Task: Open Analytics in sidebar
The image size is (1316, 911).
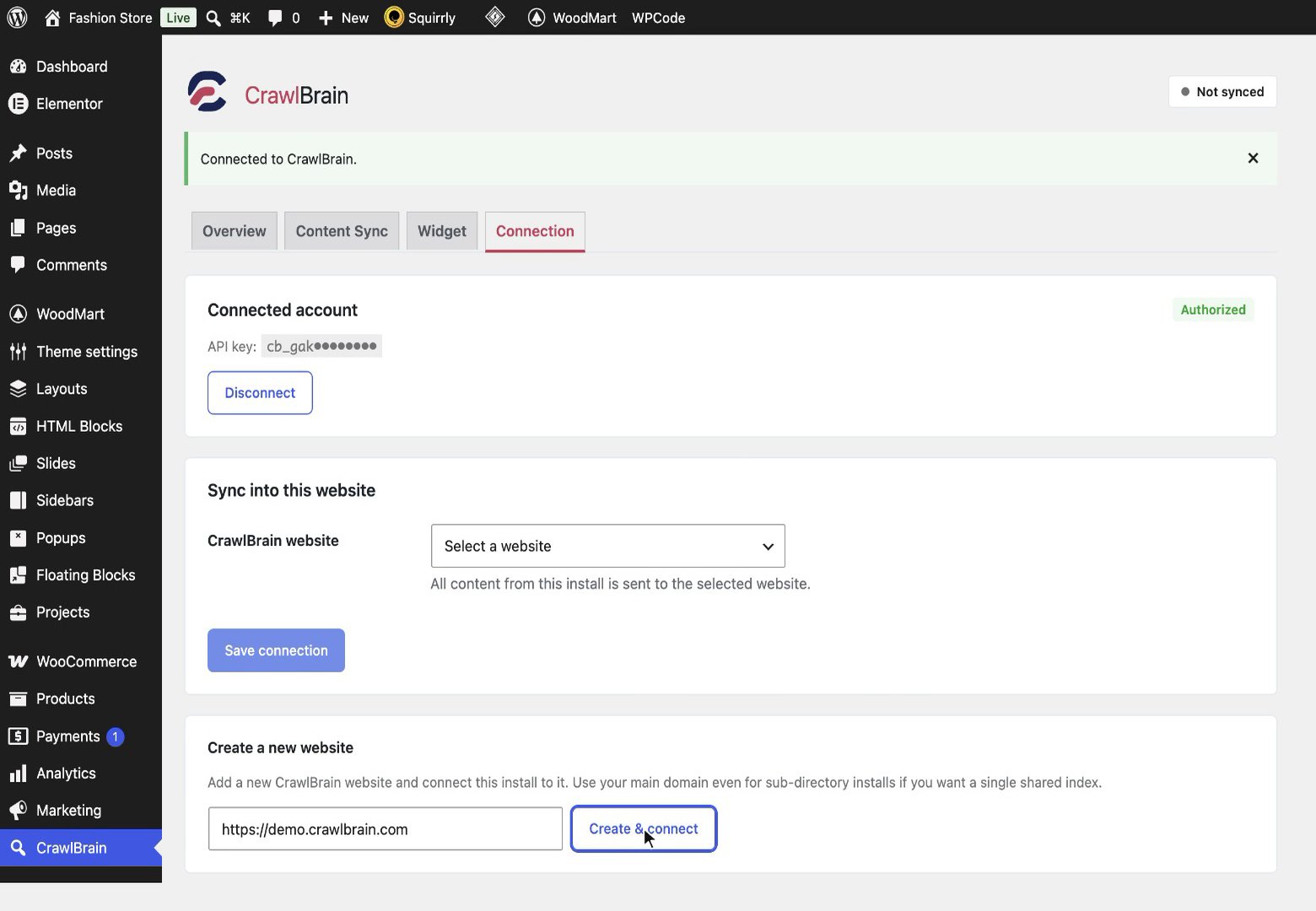Action: (x=81, y=774)
